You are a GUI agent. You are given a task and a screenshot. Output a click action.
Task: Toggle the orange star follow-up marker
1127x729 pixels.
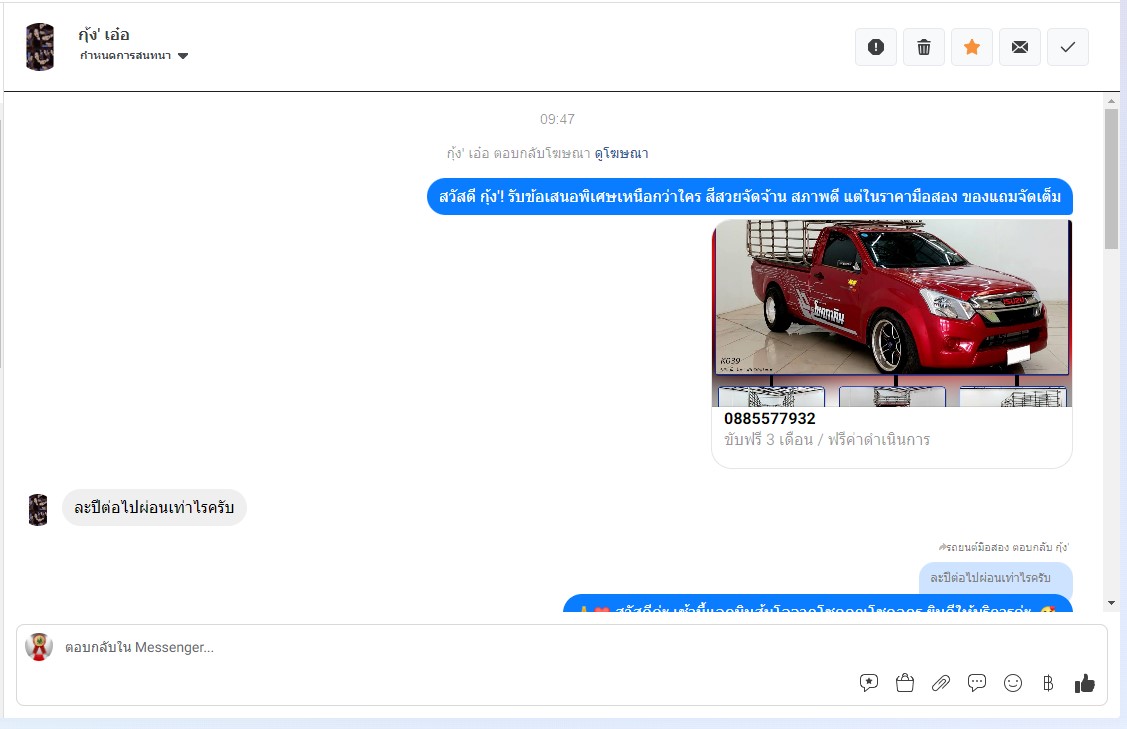[x=972, y=47]
